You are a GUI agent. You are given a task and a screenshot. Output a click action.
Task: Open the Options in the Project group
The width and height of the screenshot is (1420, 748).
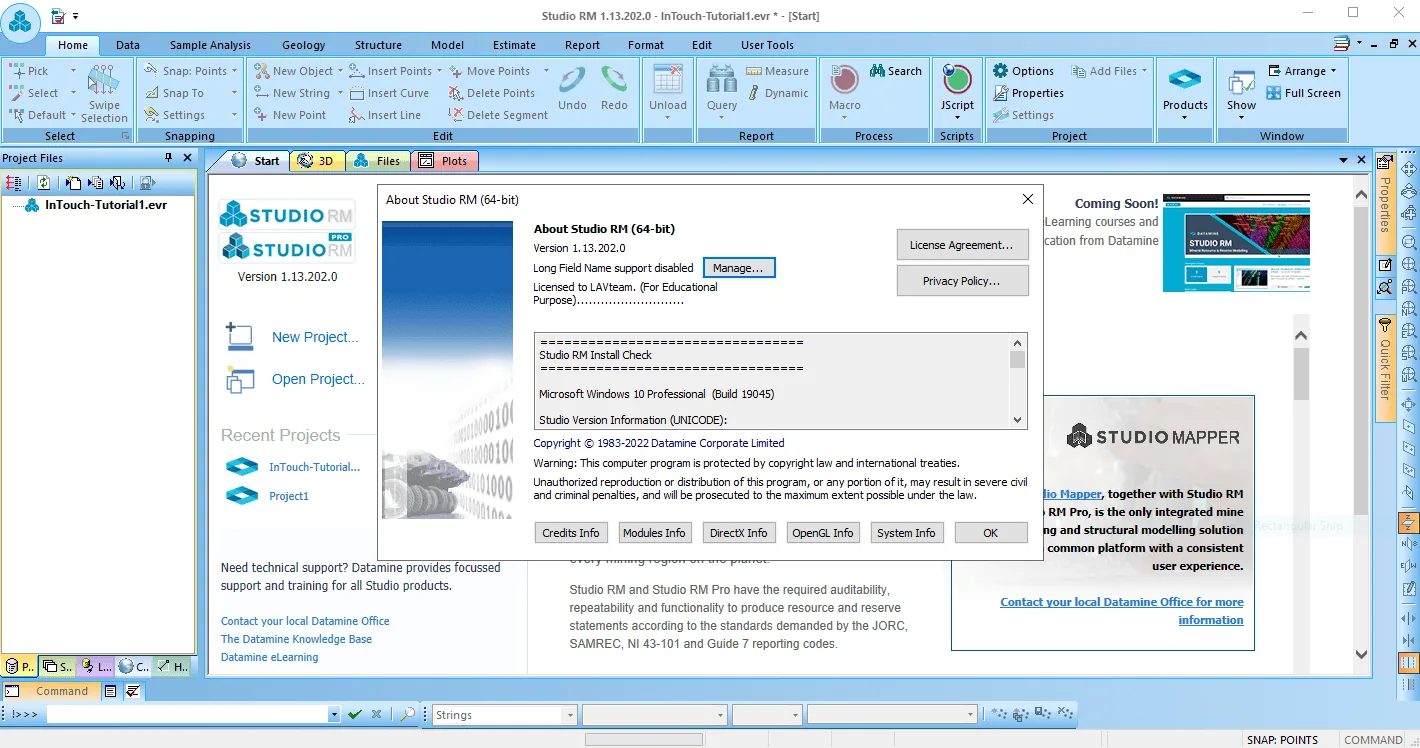coord(1023,71)
